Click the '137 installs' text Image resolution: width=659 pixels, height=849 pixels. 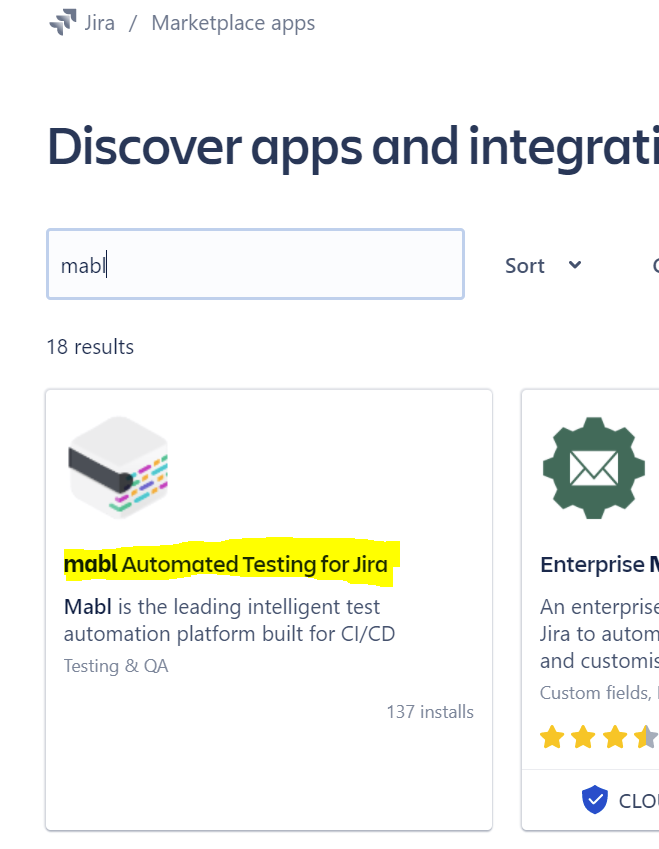coord(430,711)
